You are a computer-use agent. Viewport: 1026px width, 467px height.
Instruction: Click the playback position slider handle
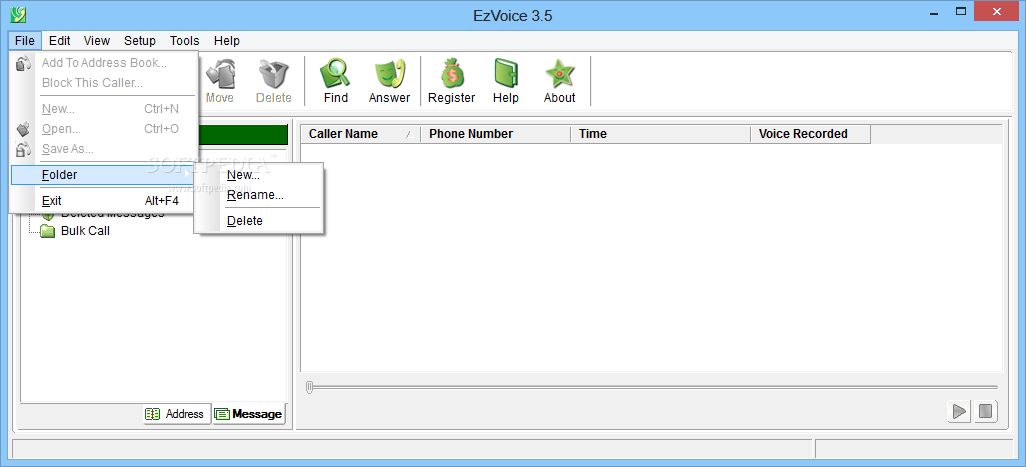pos(310,387)
